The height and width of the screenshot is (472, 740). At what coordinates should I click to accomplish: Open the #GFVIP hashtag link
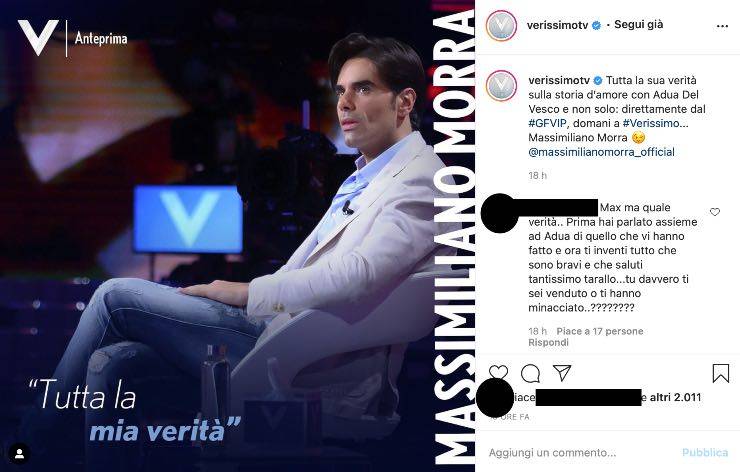point(548,123)
